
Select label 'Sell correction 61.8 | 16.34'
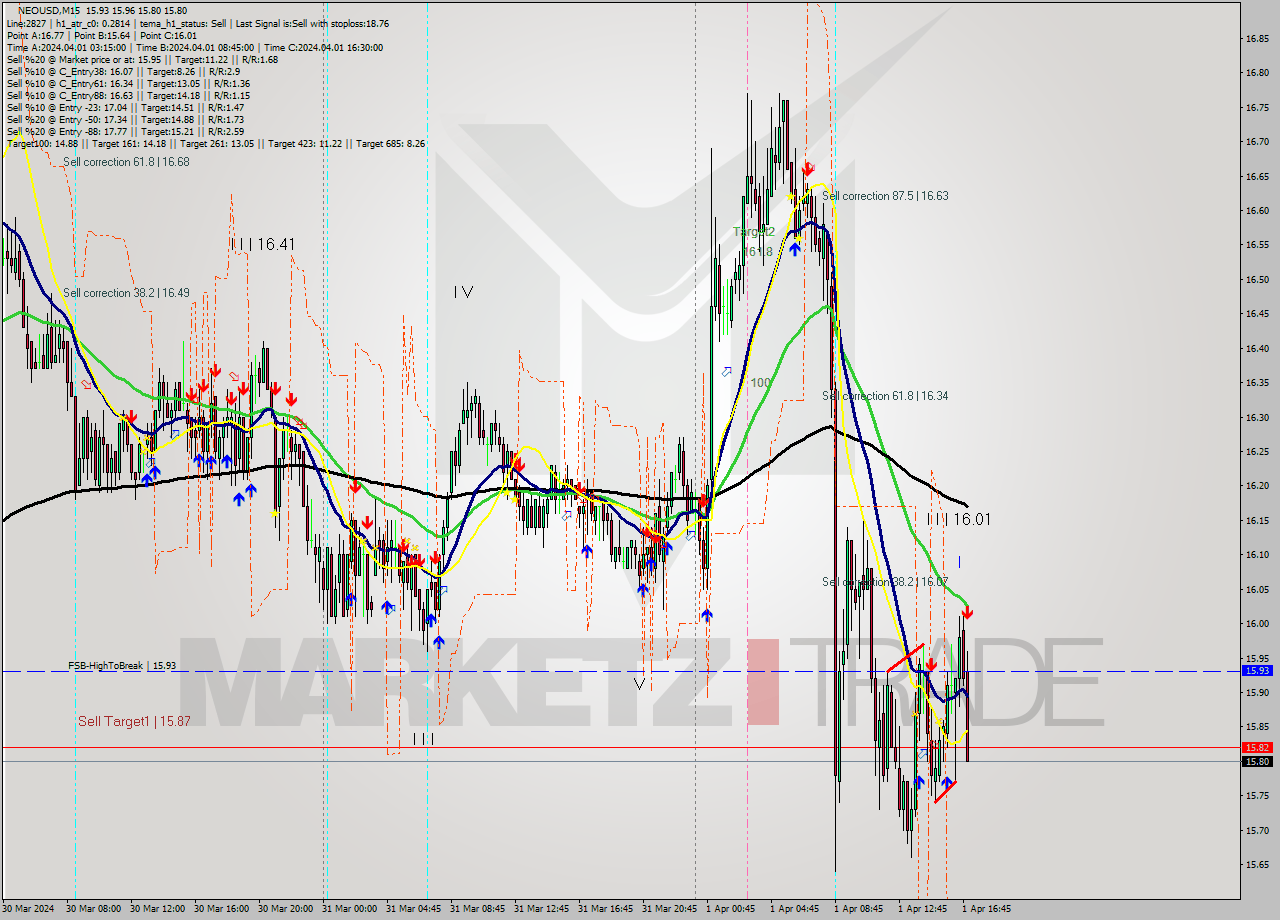tap(885, 396)
